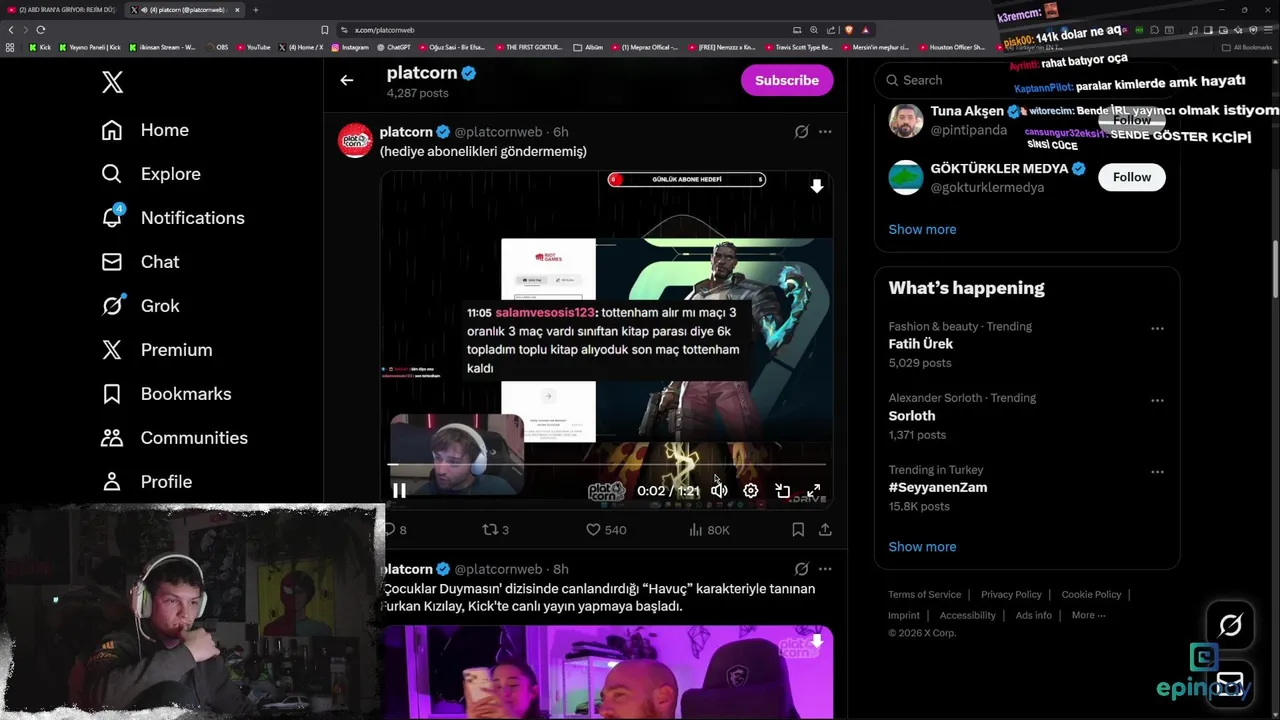This screenshot has height=720, width=1280.
Task: Click Show more under who to follow
Action: pos(922,229)
